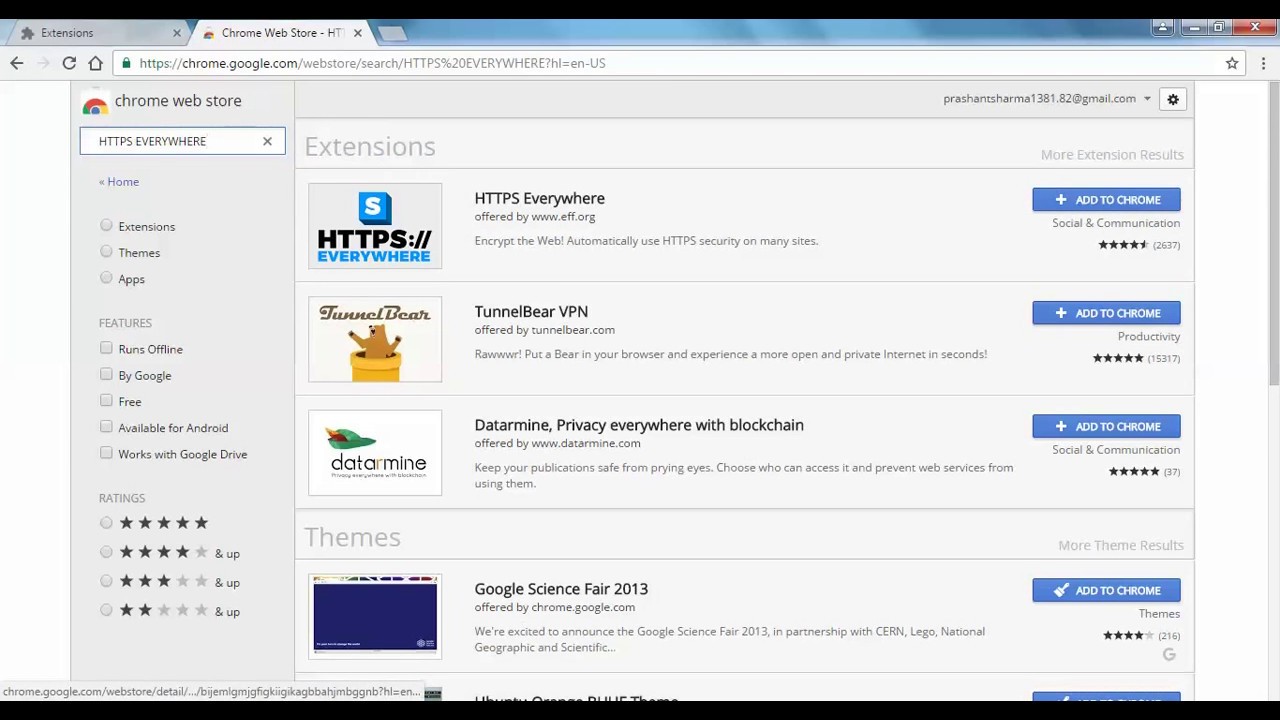Viewport: 1280px width, 720px height.
Task: Click HTTPS Everywhere star rating (2637)
Action: coord(1139,245)
